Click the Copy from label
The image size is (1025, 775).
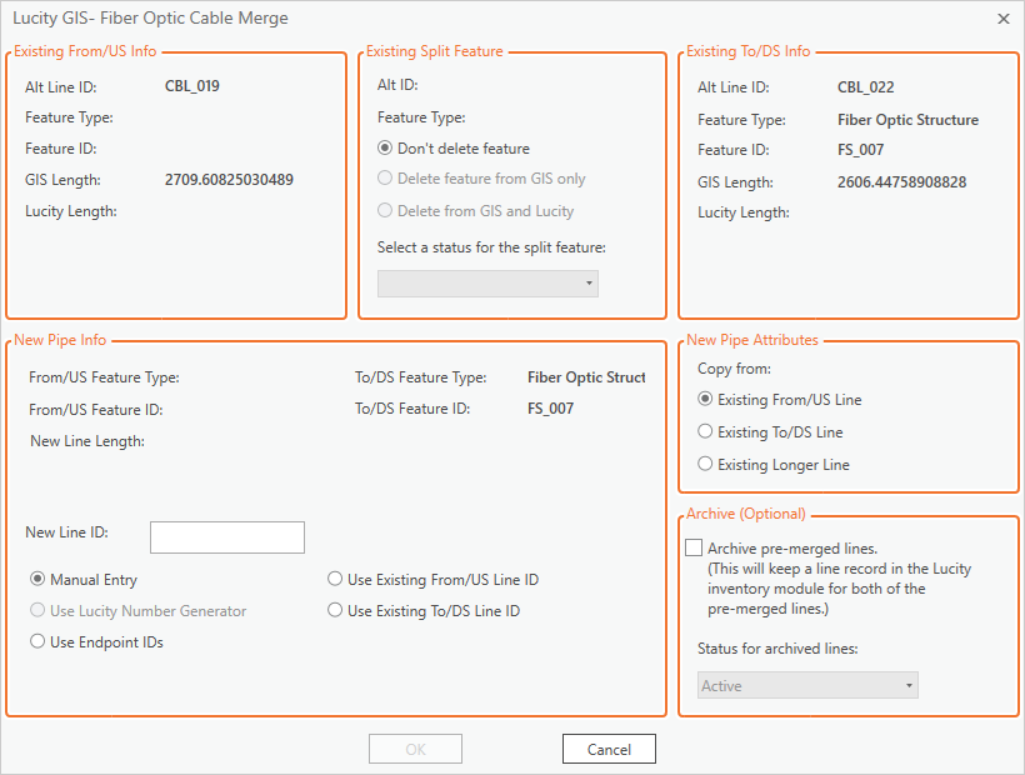[x=734, y=369]
